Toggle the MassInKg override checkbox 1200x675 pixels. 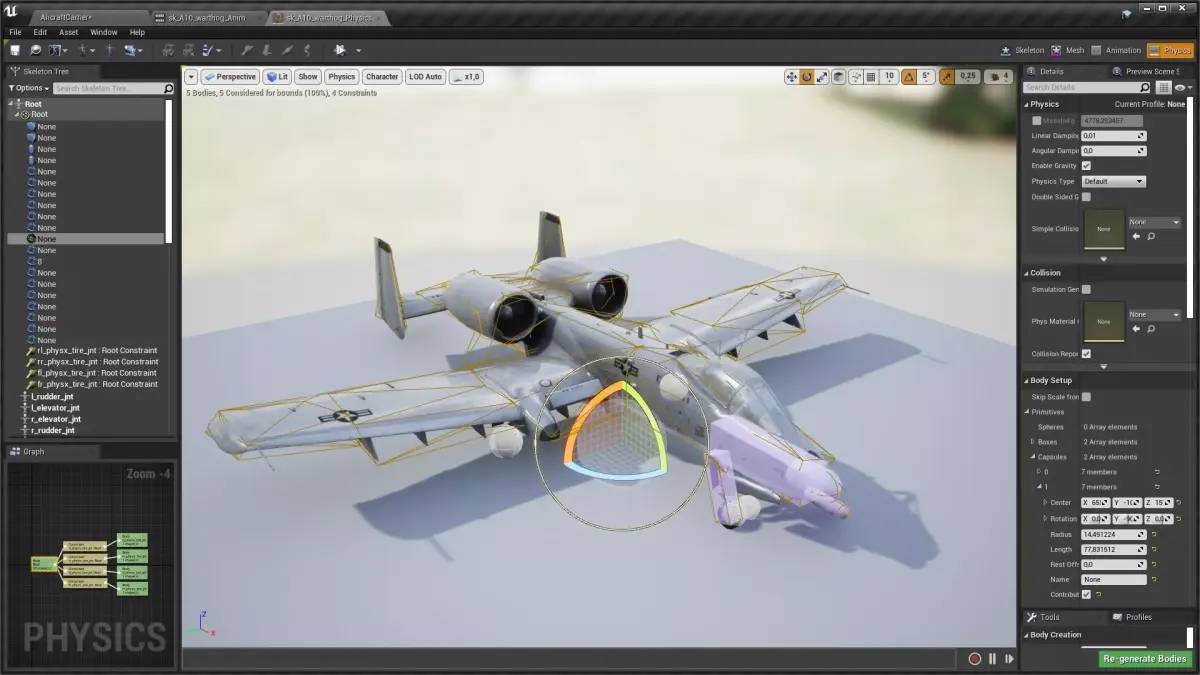1036,120
